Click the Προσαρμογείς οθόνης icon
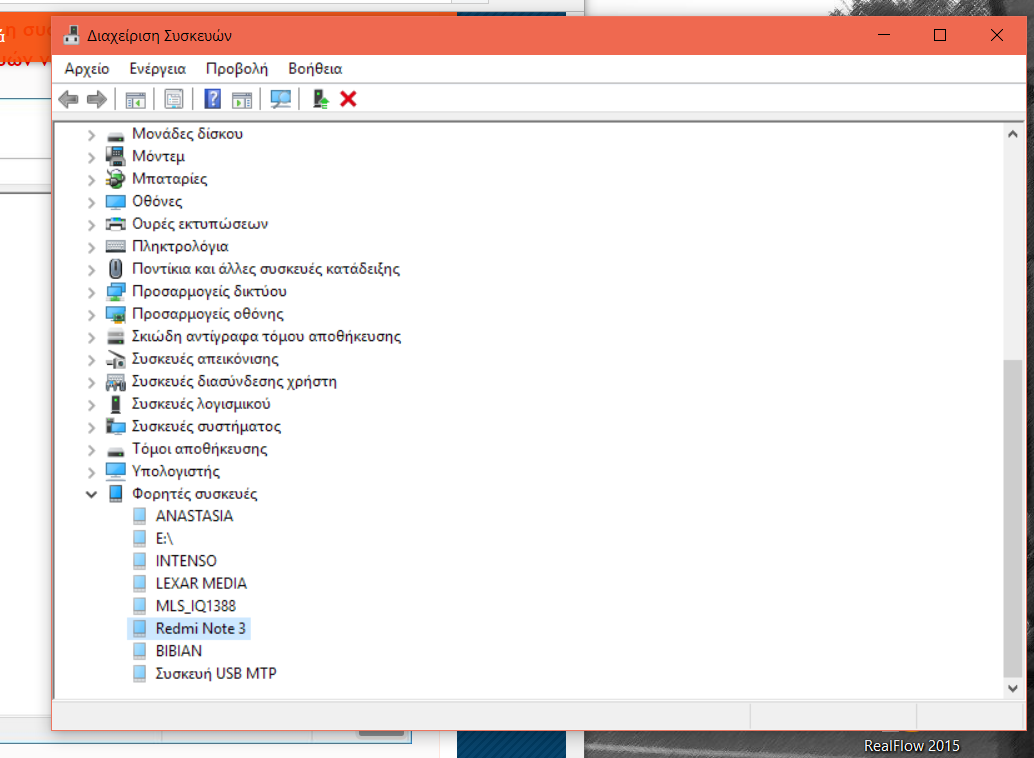Image resolution: width=1034 pixels, height=758 pixels. click(115, 315)
